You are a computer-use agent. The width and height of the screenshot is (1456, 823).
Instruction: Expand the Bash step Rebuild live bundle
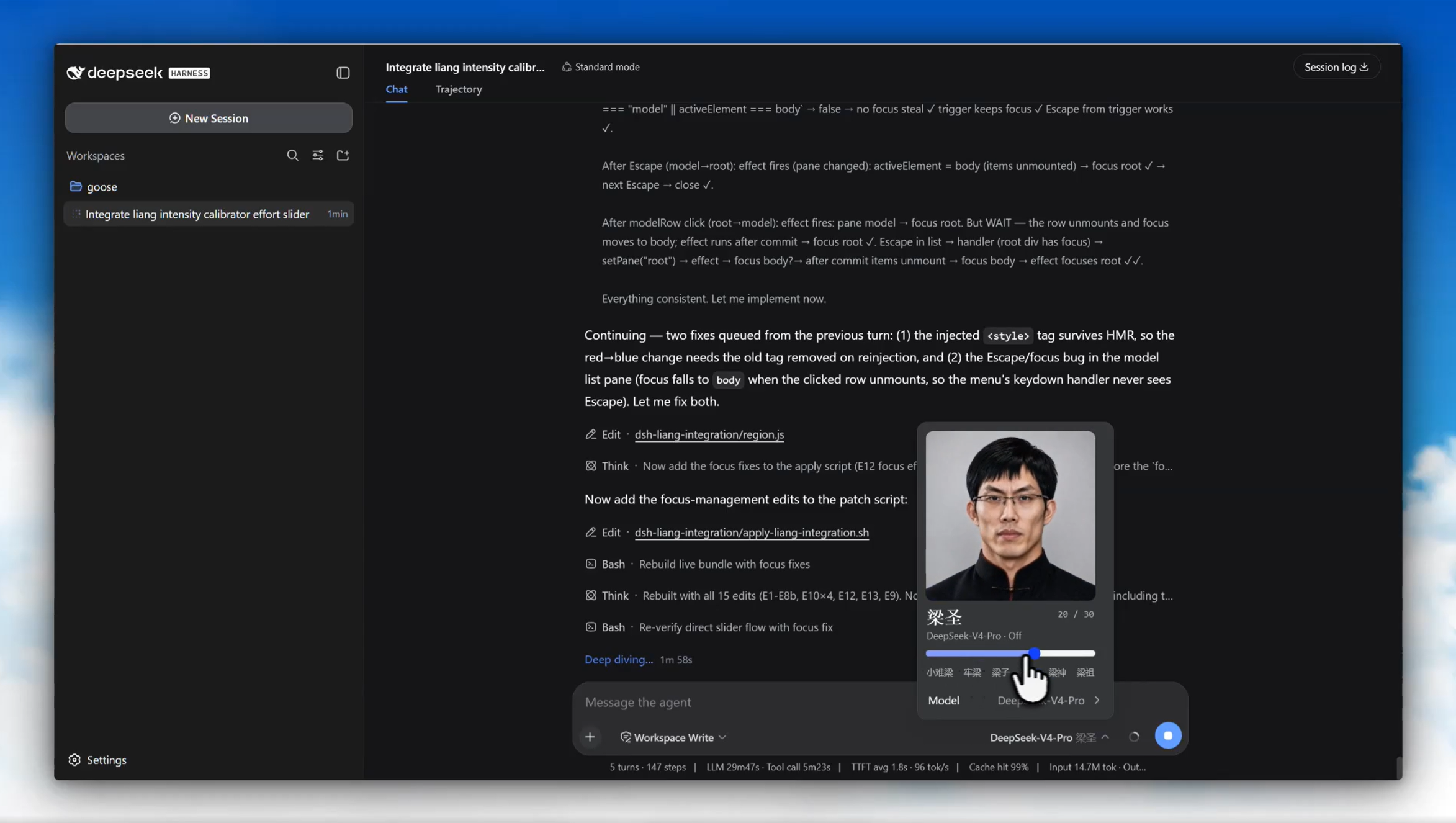[x=697, y=564]
